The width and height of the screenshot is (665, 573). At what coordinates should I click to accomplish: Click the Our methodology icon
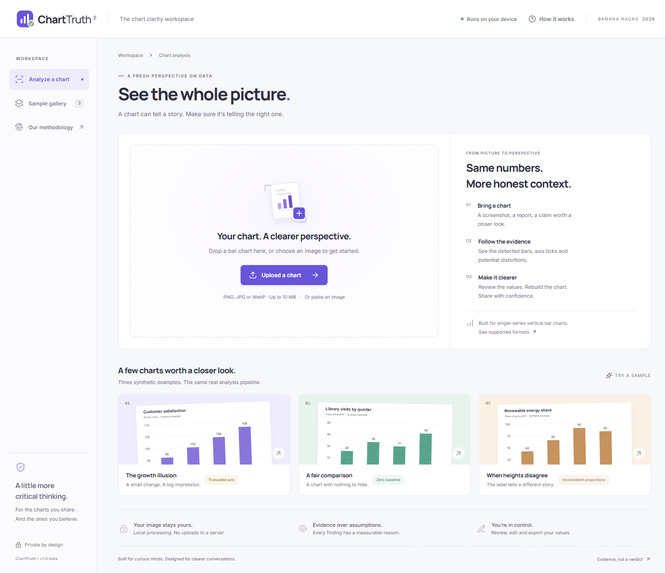coord(19,127)
